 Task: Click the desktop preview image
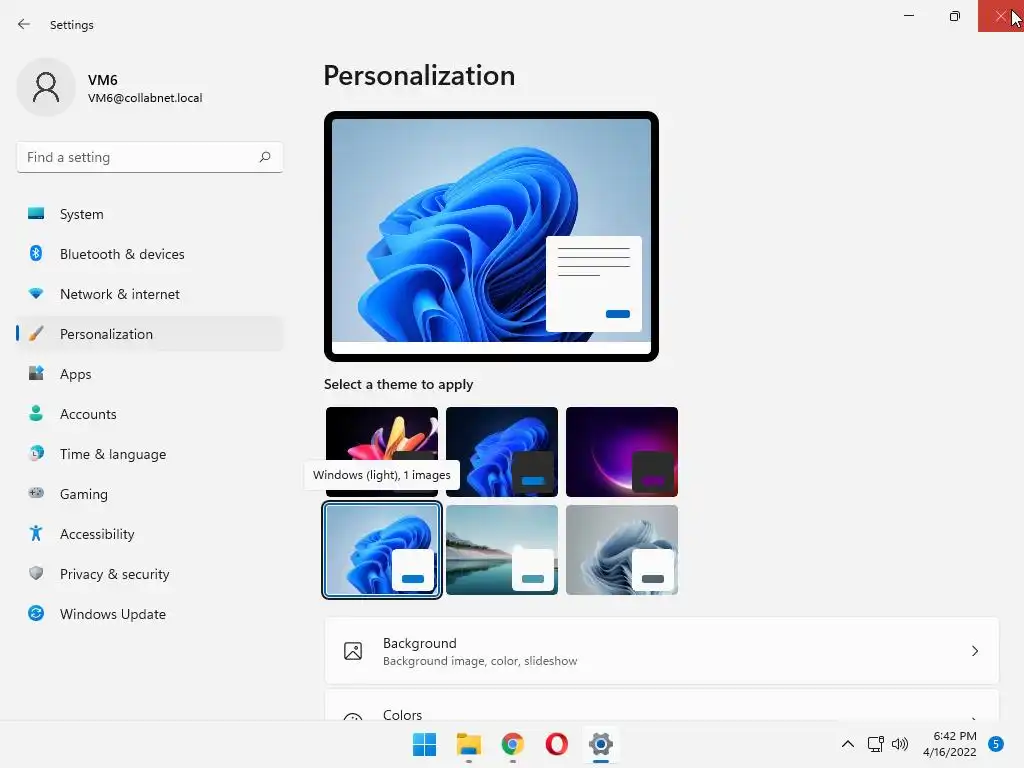tap(491, 236)
